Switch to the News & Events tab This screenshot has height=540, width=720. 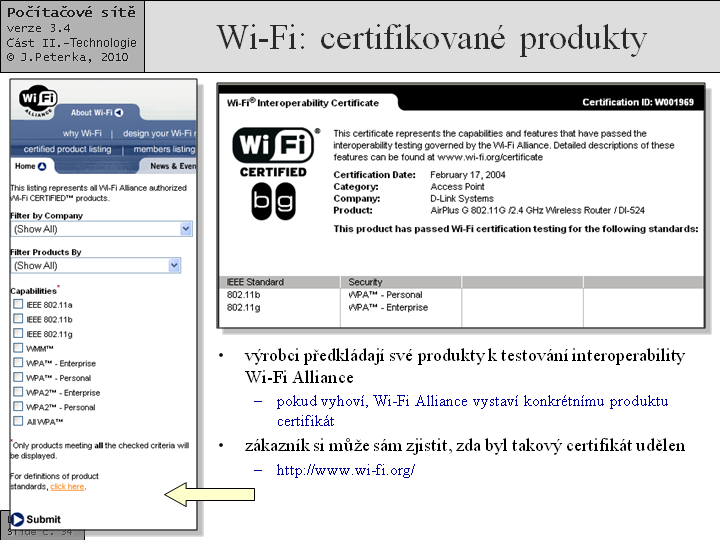click(x=173, y=166)
